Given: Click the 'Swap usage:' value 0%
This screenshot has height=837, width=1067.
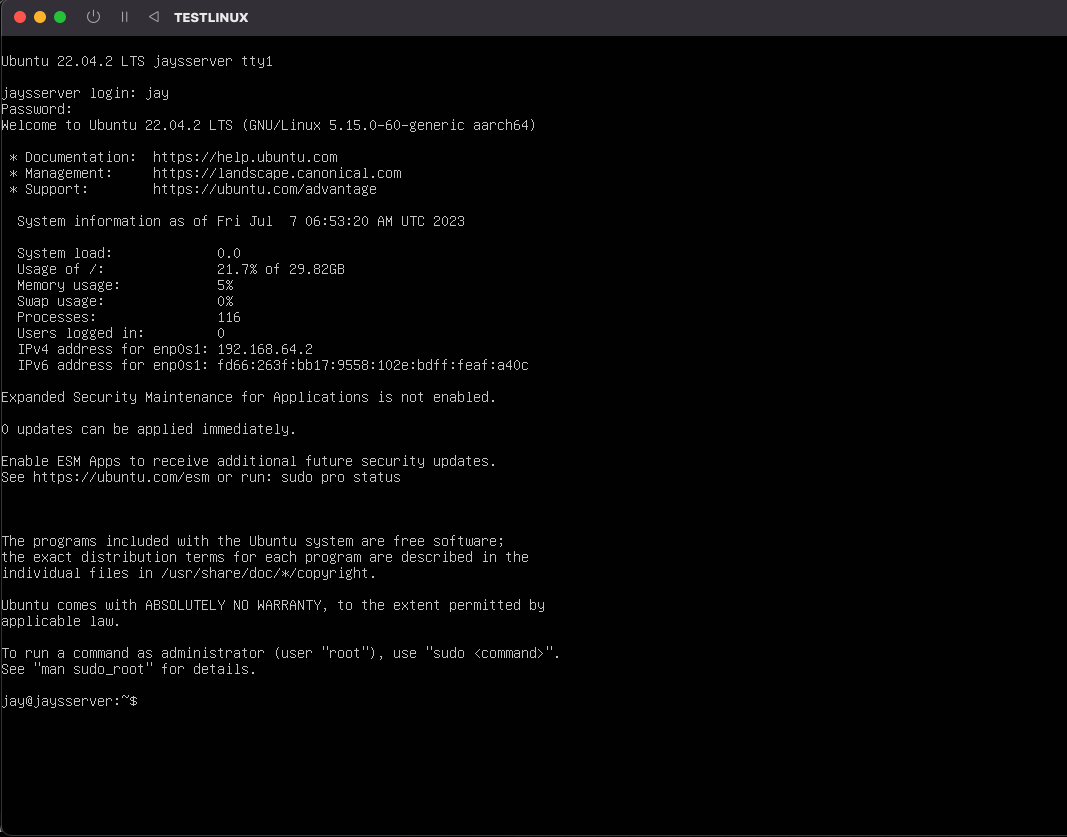Looking at the screenshot, I should (x=225, y=301).
